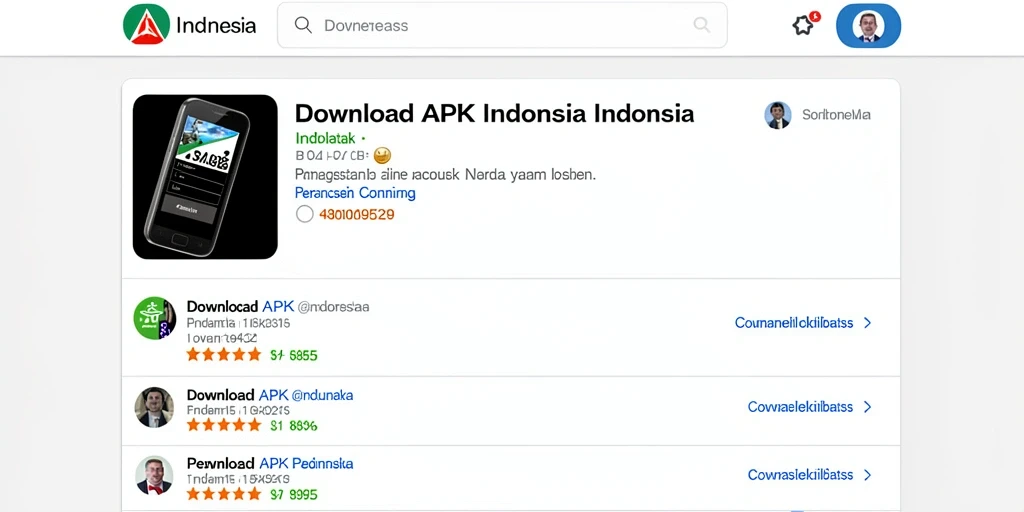Open Download APK @ndunaka title
The height and width of the screenshot is (512, 1024).
(x=270, y=395)
